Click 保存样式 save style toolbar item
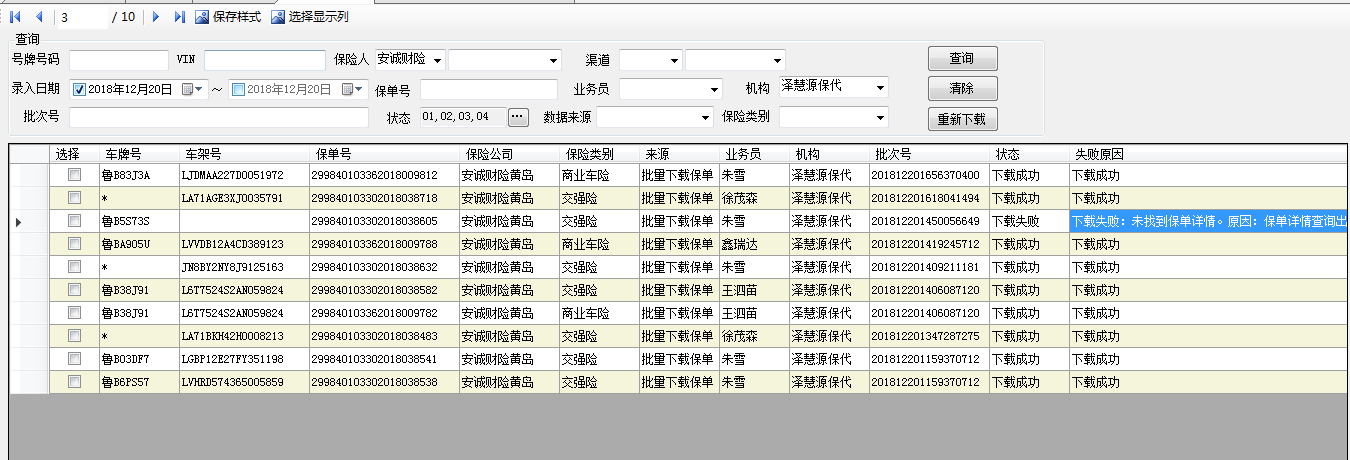 click(x=228, y=17)
